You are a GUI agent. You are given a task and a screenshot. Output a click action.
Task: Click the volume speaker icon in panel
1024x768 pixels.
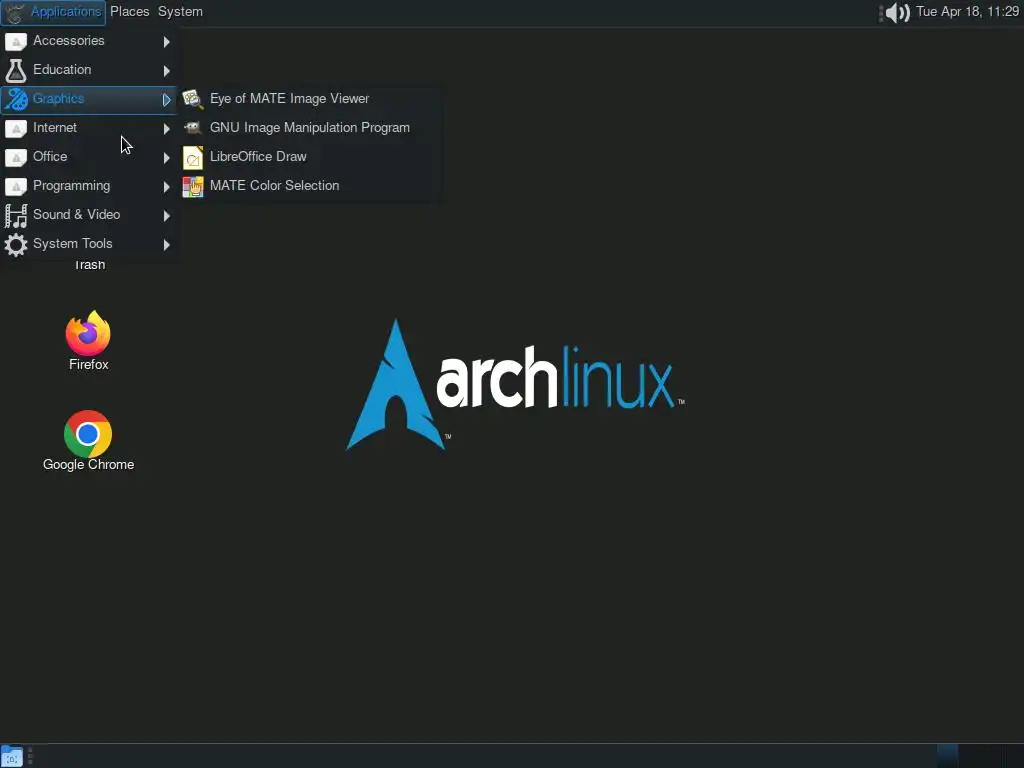tap(898, 12)
